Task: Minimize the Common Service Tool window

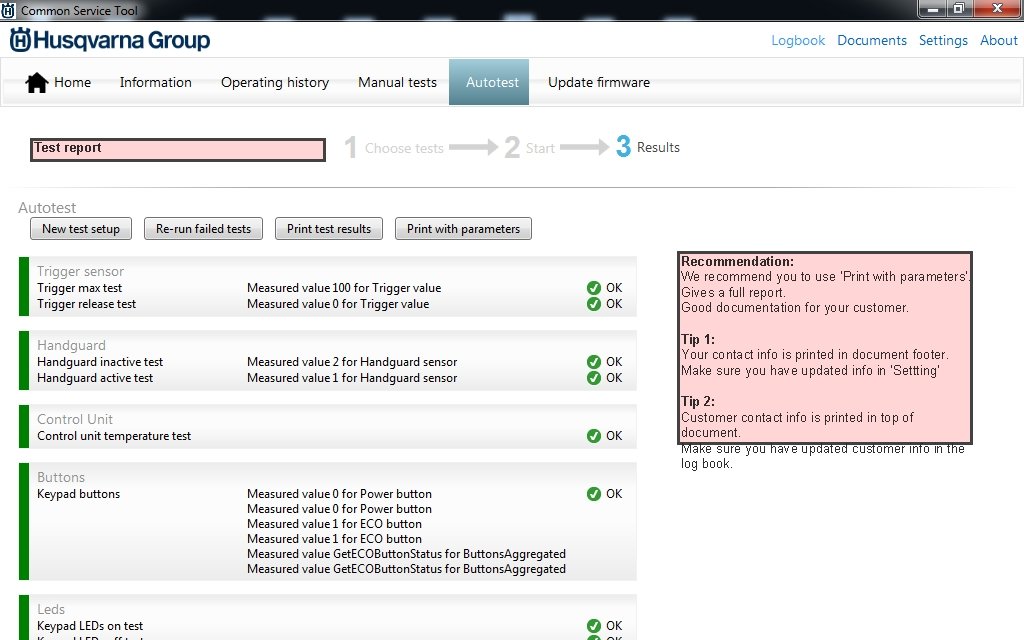Action: click(x=933, y=8)
